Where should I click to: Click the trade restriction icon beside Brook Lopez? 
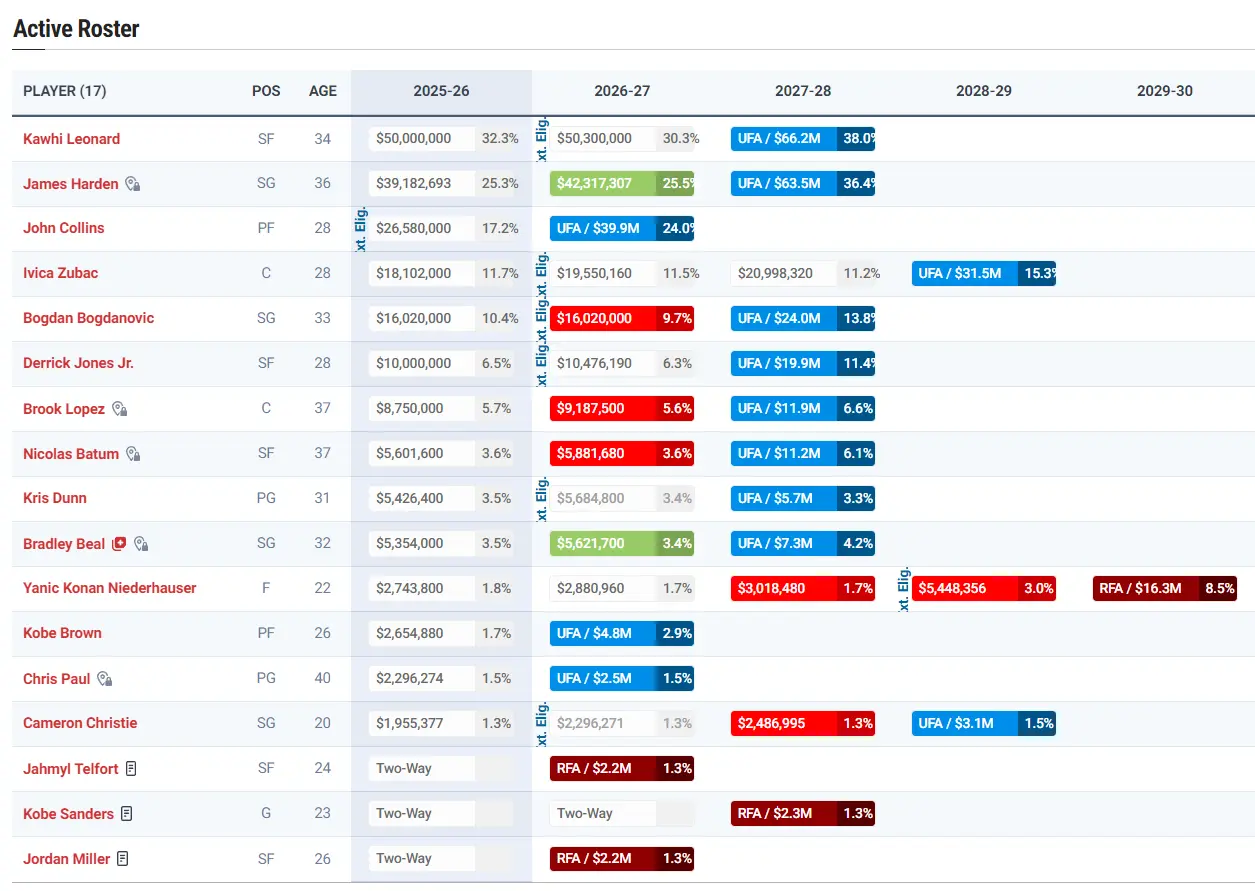point(119,409)
